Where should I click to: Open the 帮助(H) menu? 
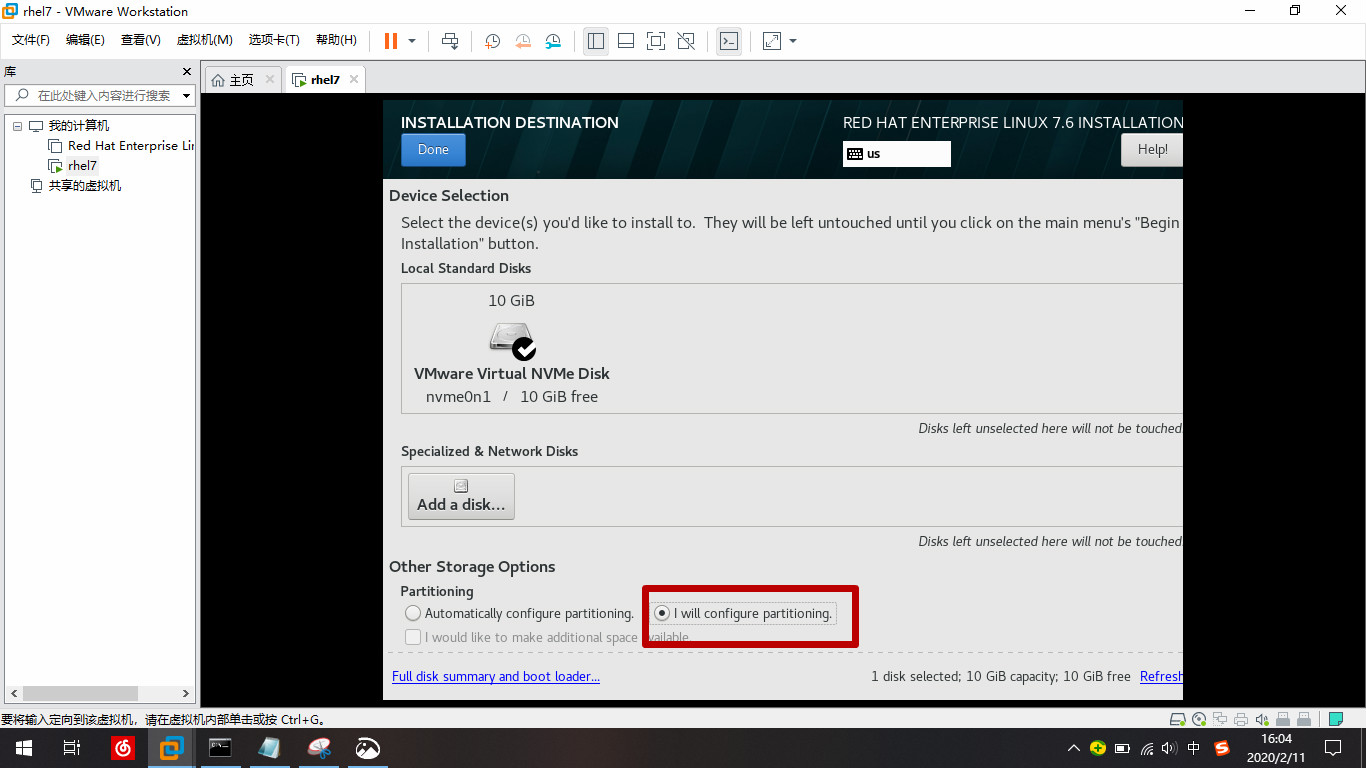tap(336, 40)
